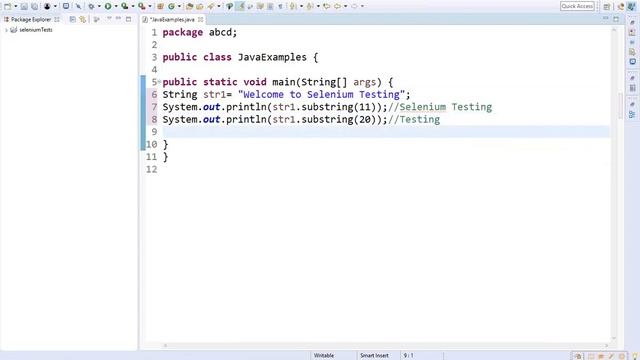The image size is (640, 360).
Task: Click the editor horizontal scrollbar
Action: (385, 346)
